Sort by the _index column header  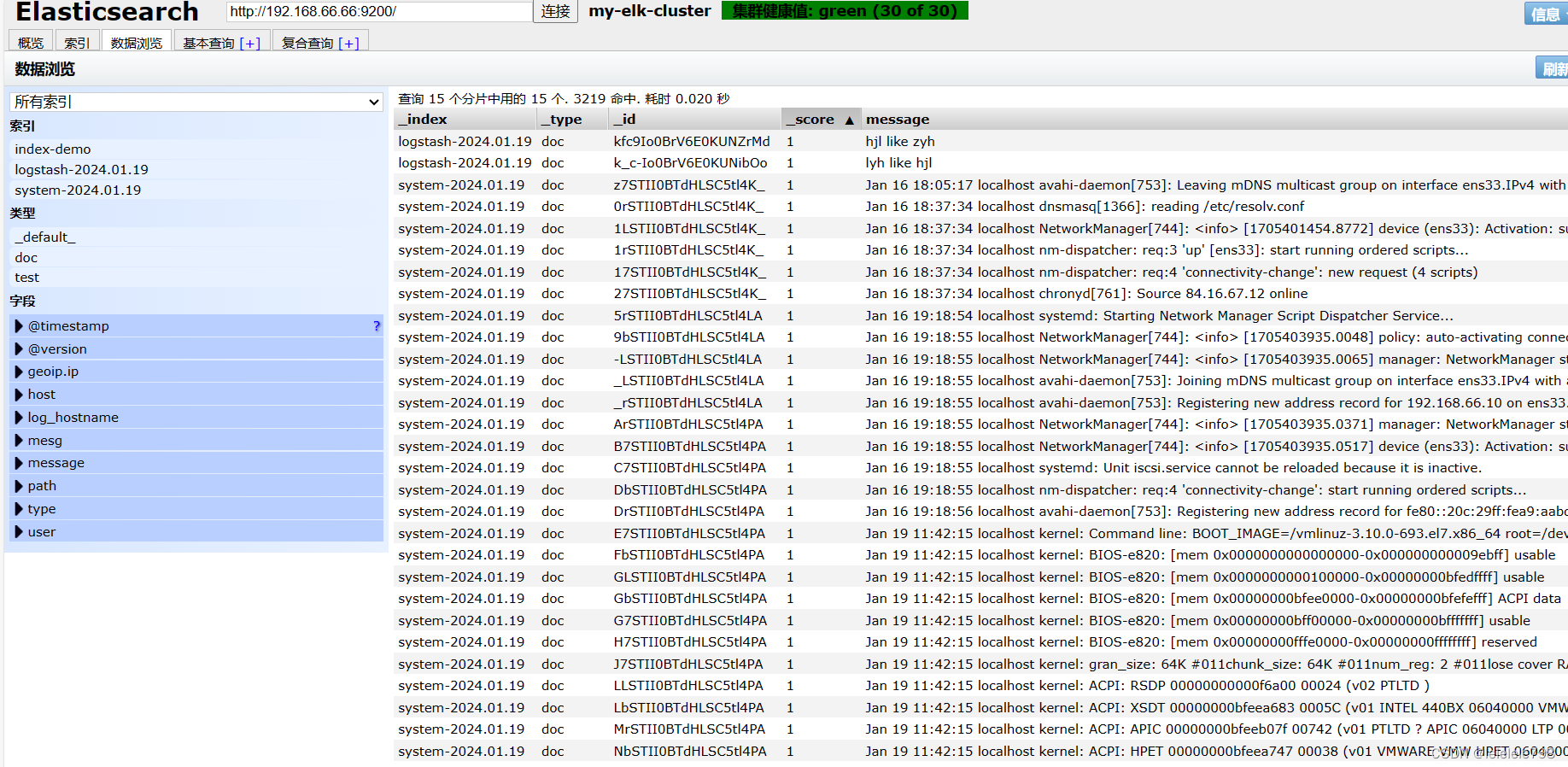(465, 120)
